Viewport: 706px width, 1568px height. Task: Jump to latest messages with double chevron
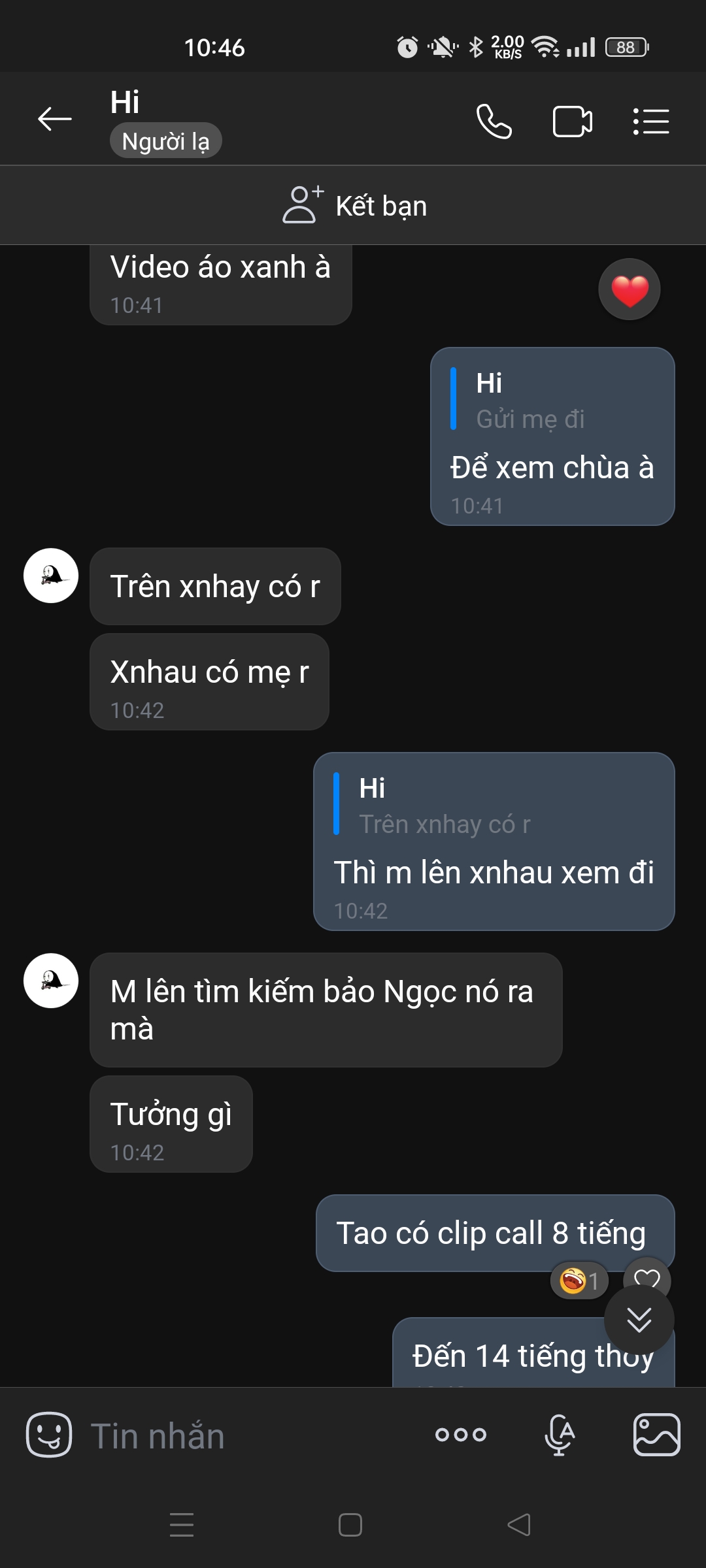coord(639,1320)
